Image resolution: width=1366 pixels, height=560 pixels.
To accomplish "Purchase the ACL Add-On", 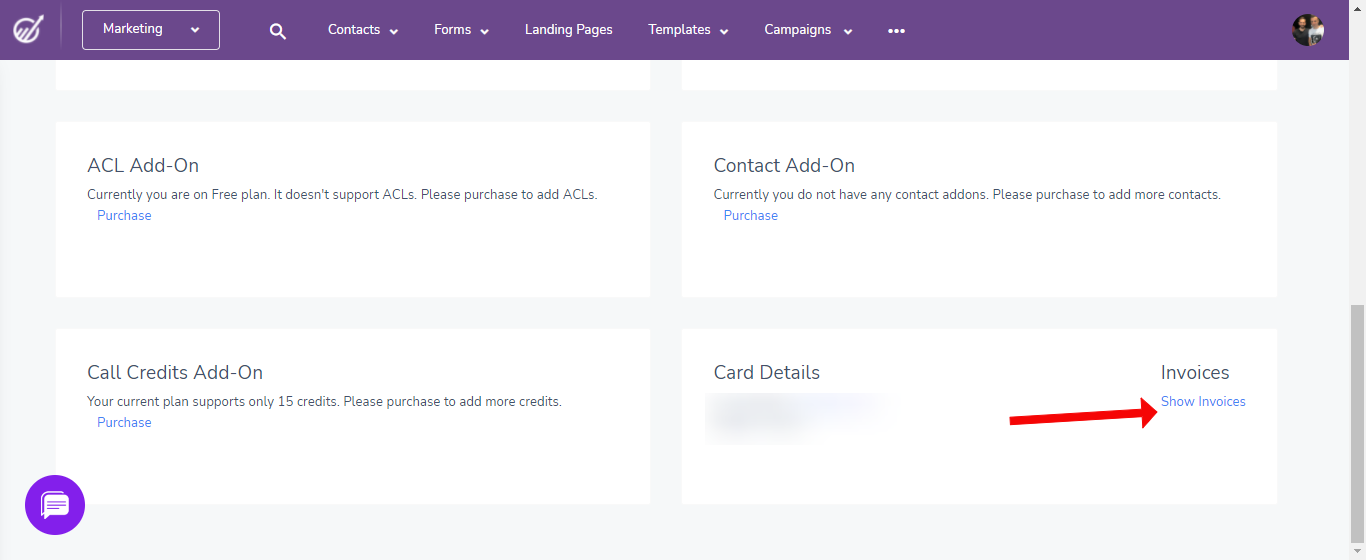I will coord(124,215).
